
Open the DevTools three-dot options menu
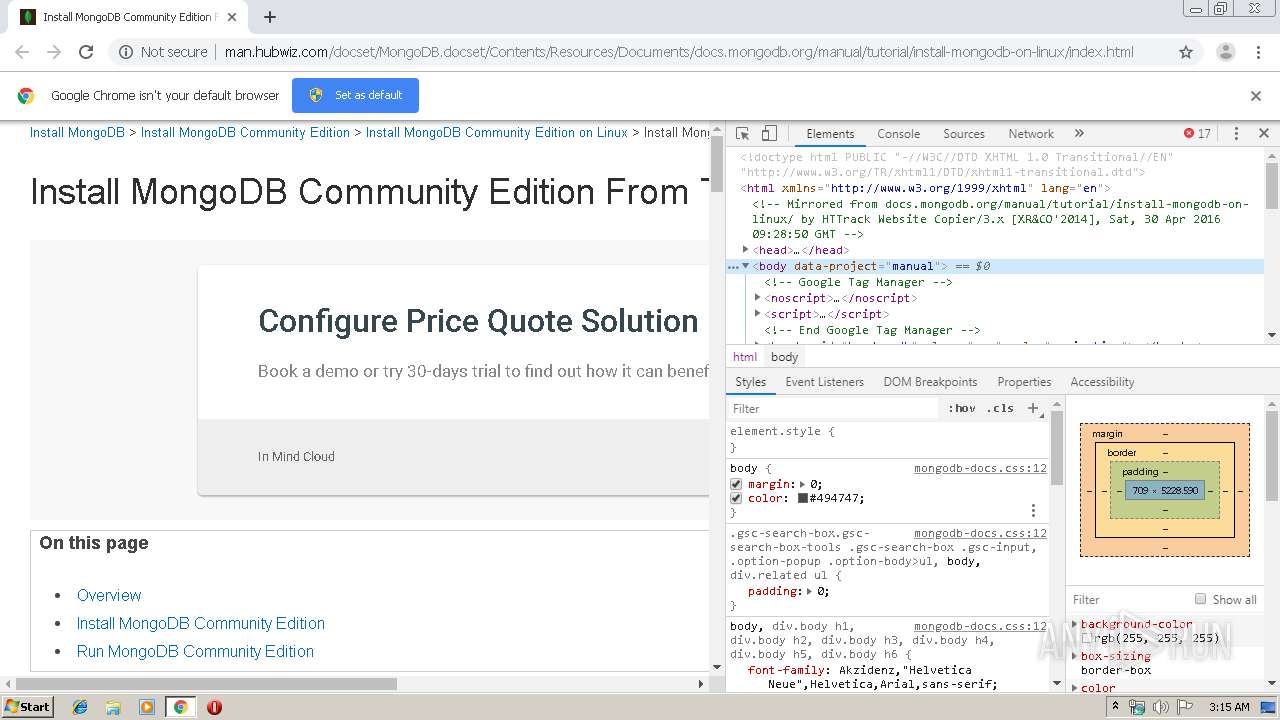1236,133
